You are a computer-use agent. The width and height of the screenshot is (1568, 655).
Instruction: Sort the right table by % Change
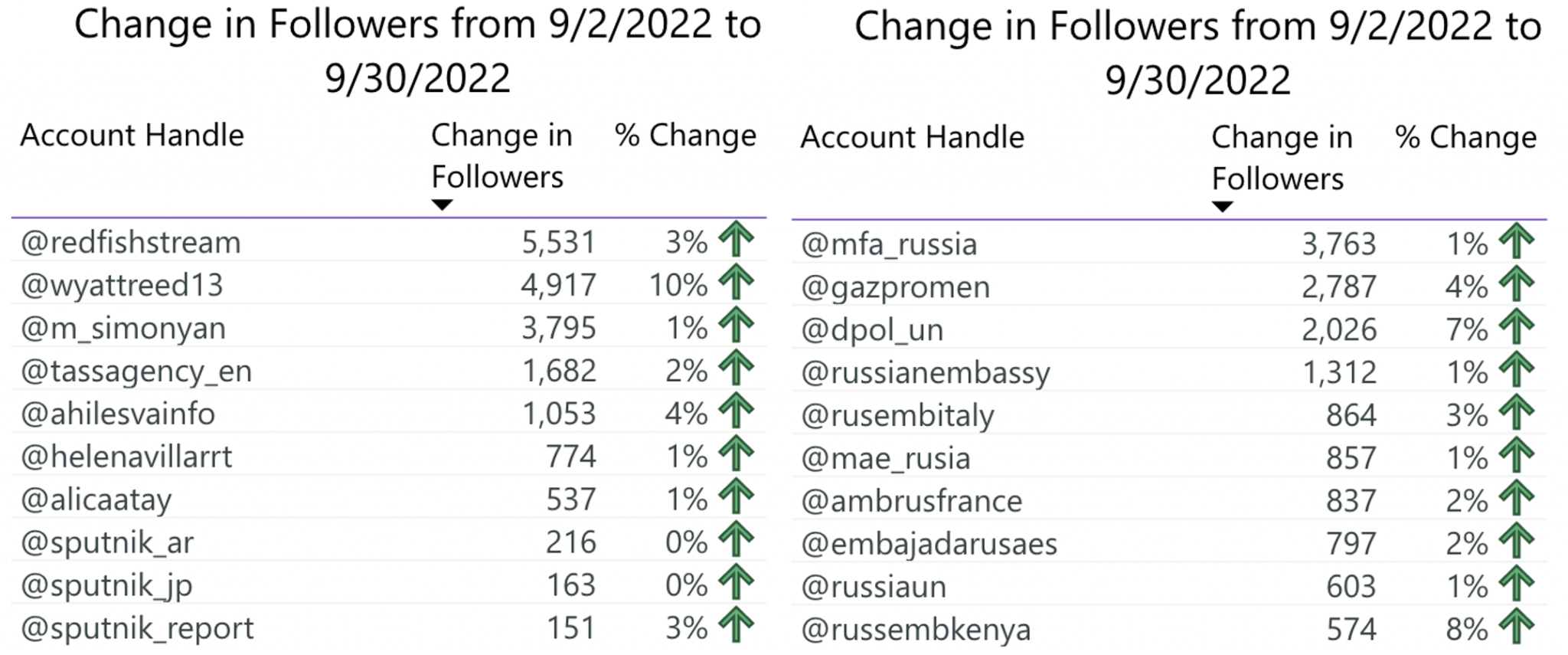coord(1465,138)
